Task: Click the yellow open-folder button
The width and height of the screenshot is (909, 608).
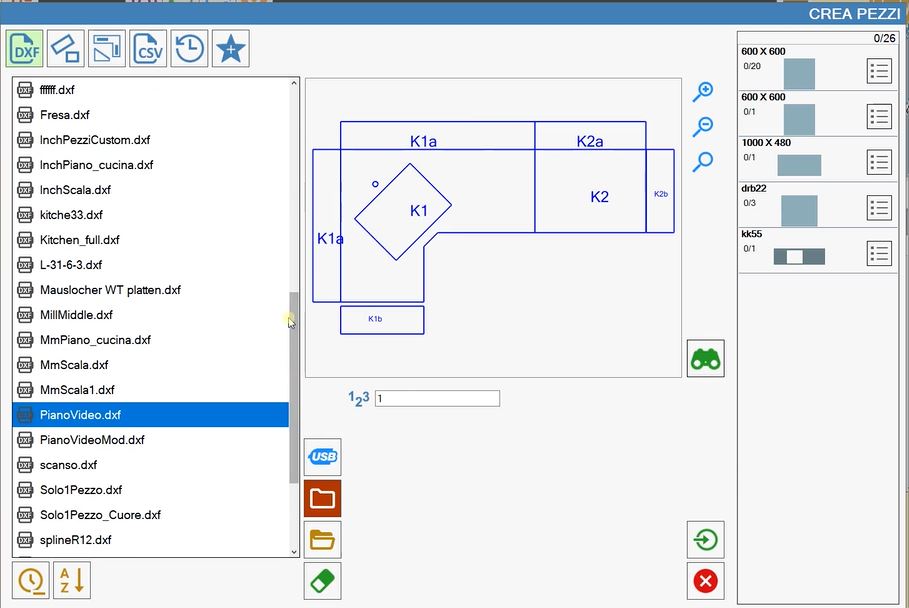Action: 322,540
